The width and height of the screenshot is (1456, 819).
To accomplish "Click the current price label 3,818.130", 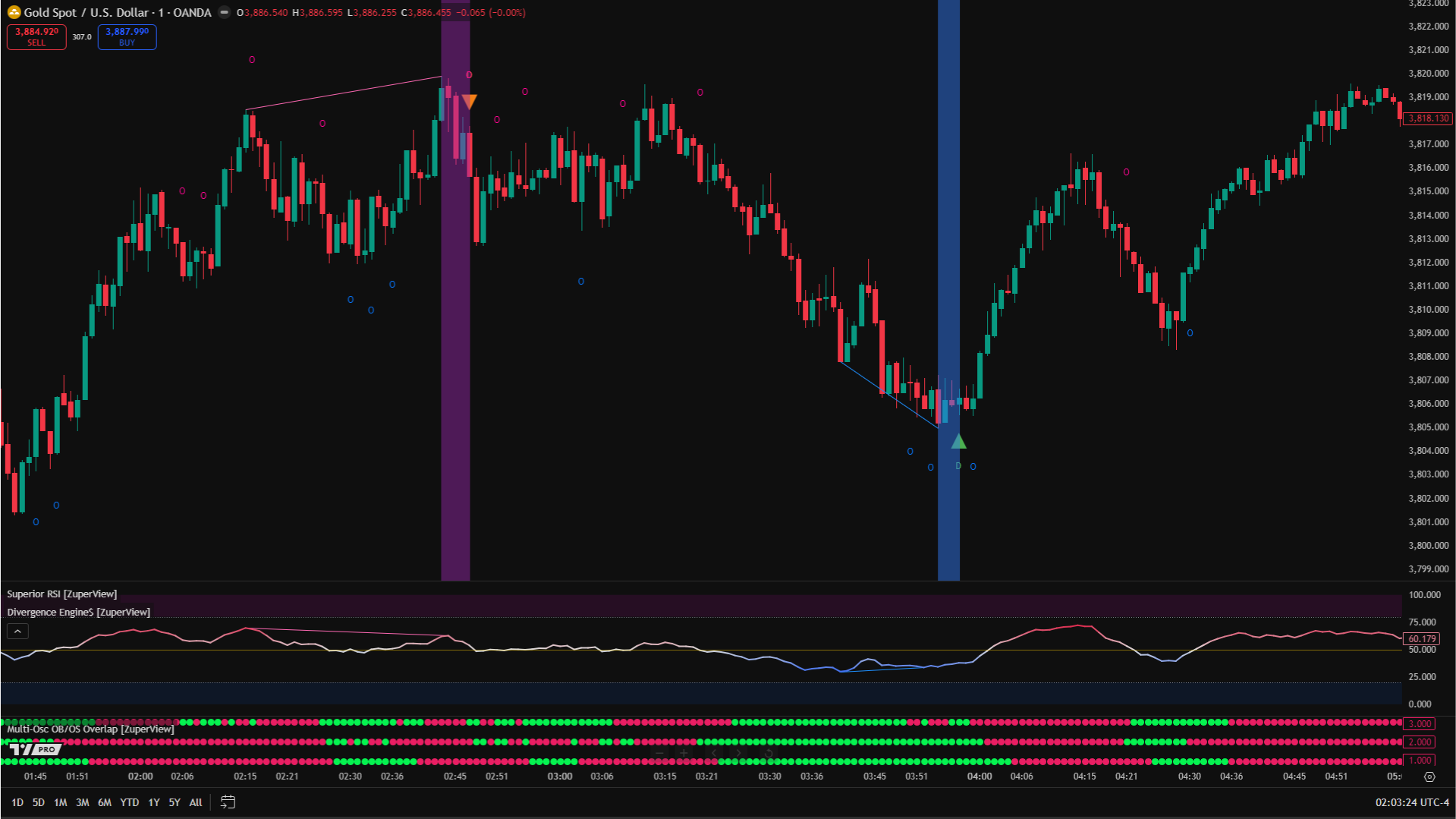I will click(1428, 118).
